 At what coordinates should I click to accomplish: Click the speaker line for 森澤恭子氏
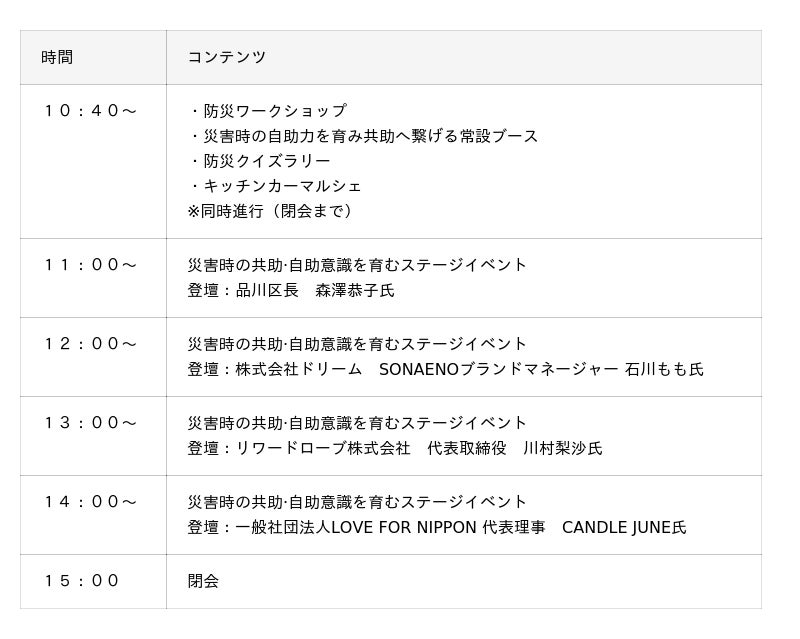tap(291, 290)
